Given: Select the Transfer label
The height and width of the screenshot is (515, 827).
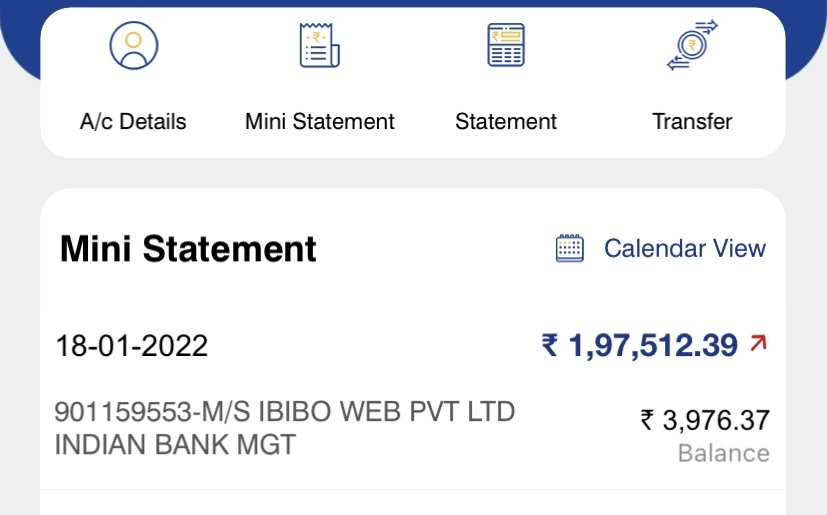Looking at the screenshot, I should coord(692,122).
